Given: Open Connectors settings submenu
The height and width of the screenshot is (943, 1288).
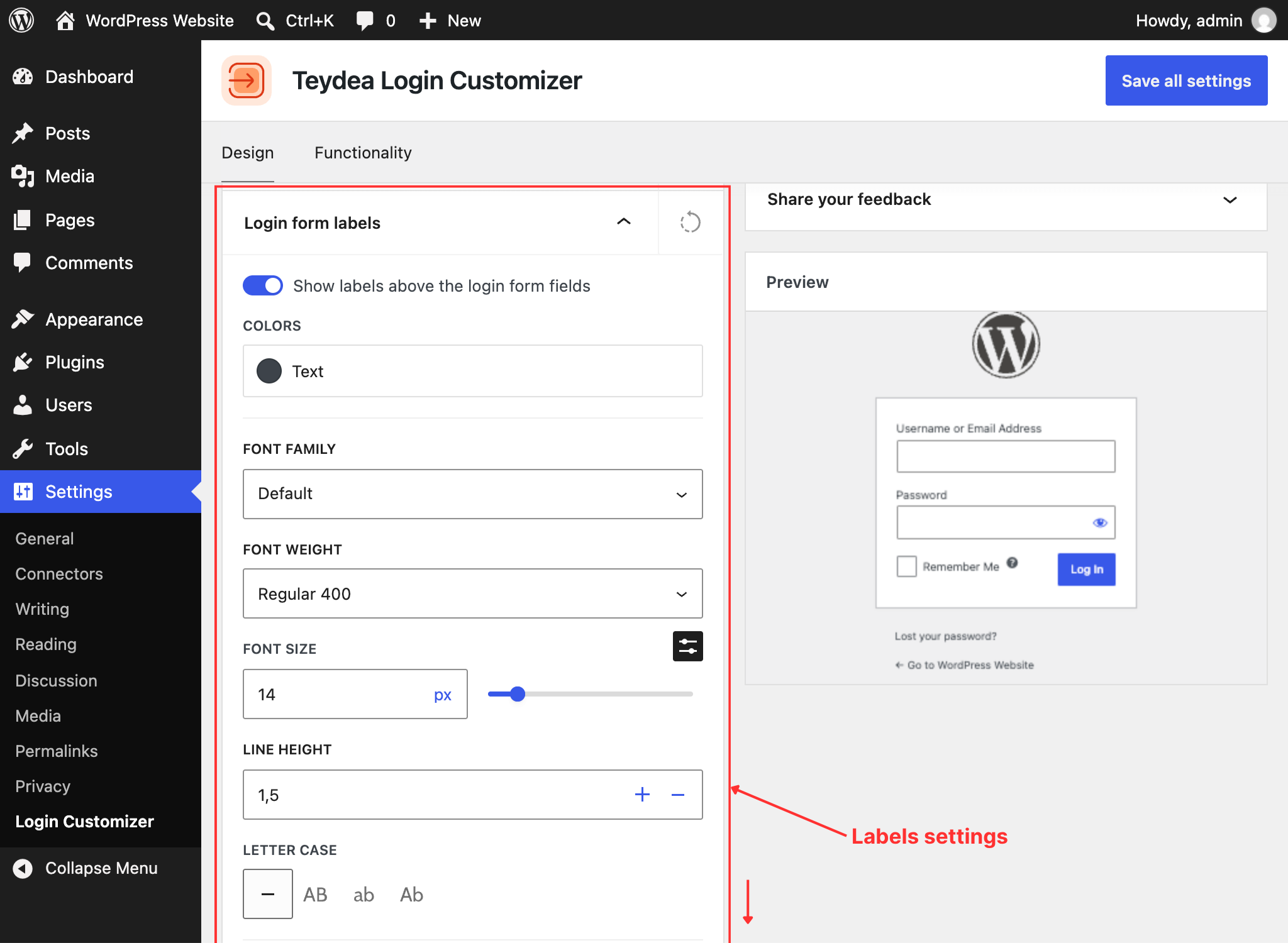Looking at the screenshot, I should click(x=59, y=574).
